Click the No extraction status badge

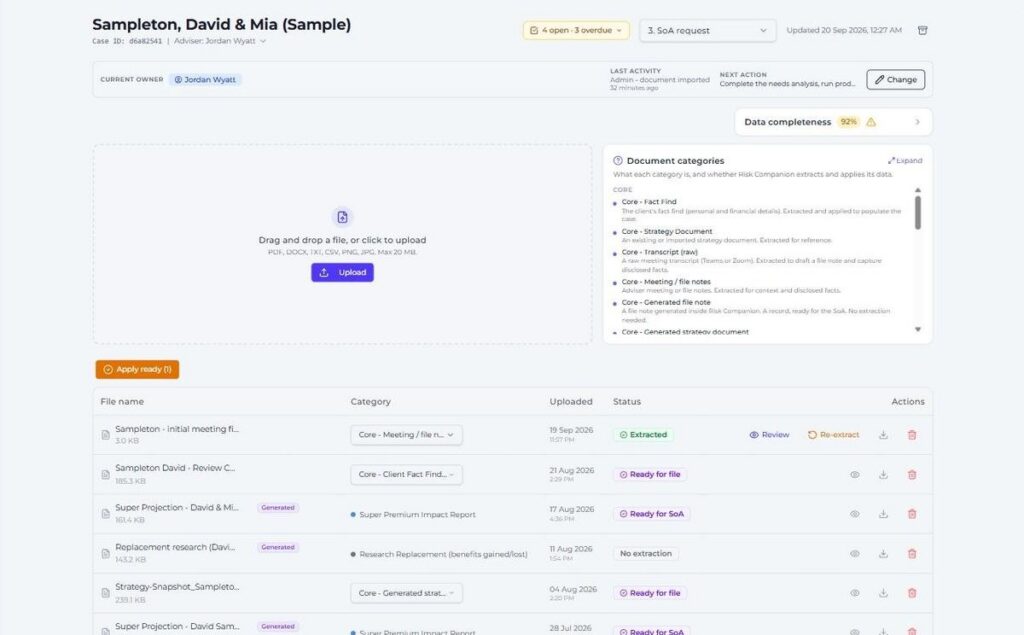tap(646, 553)
